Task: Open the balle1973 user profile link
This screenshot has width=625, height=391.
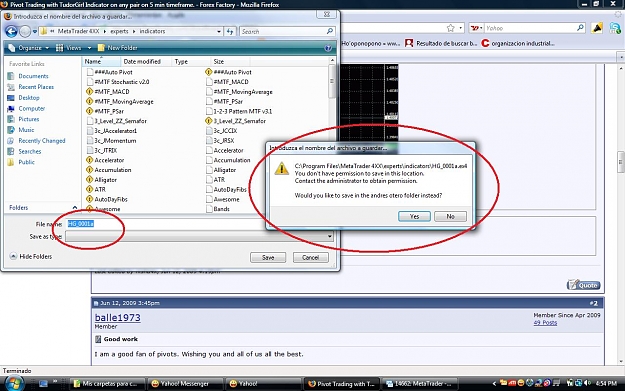Action: (118, 318)
